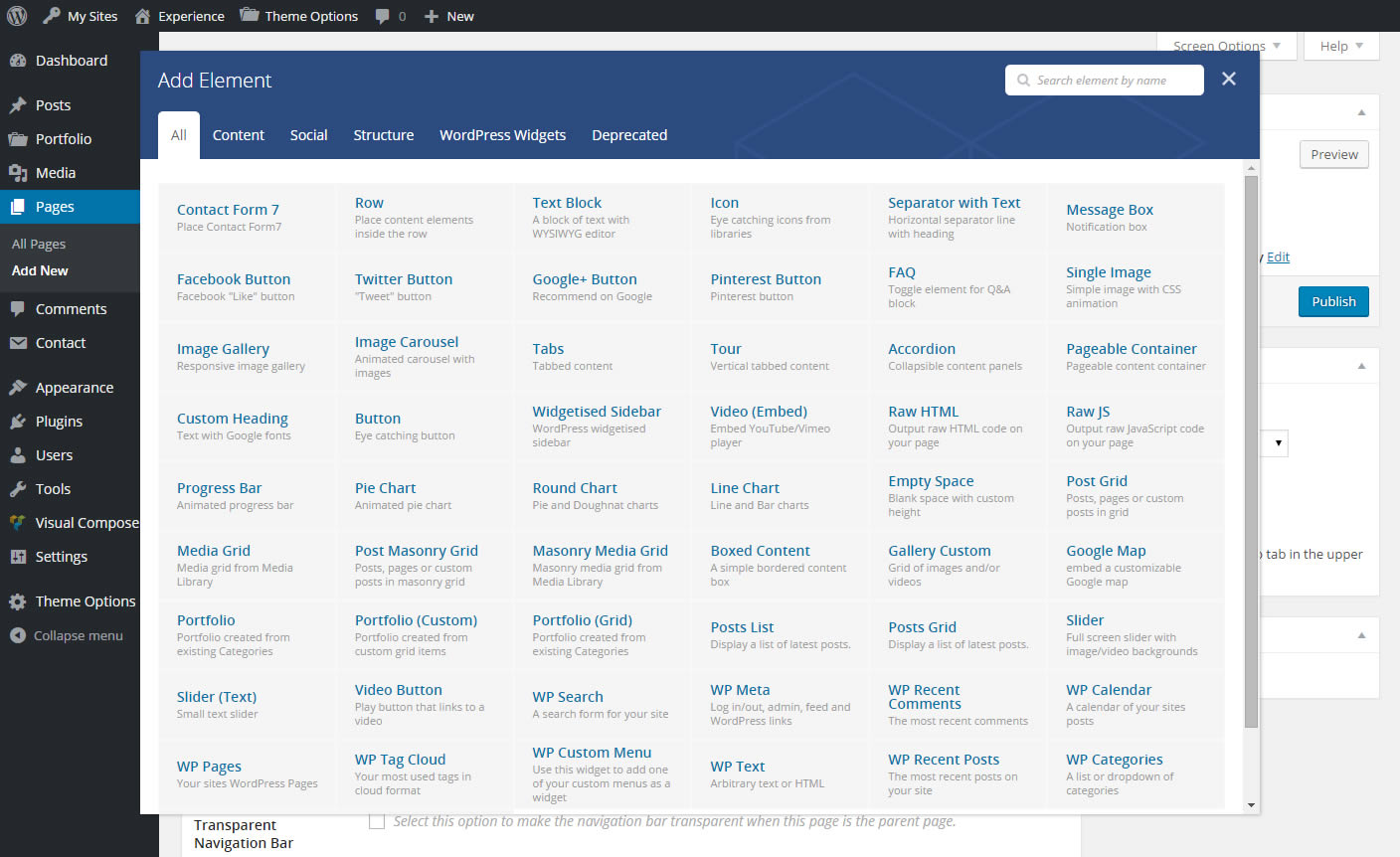1400x857 pixels.
Task: Click the Visual Composer icon in sidebar
Action: pos(18,523)
